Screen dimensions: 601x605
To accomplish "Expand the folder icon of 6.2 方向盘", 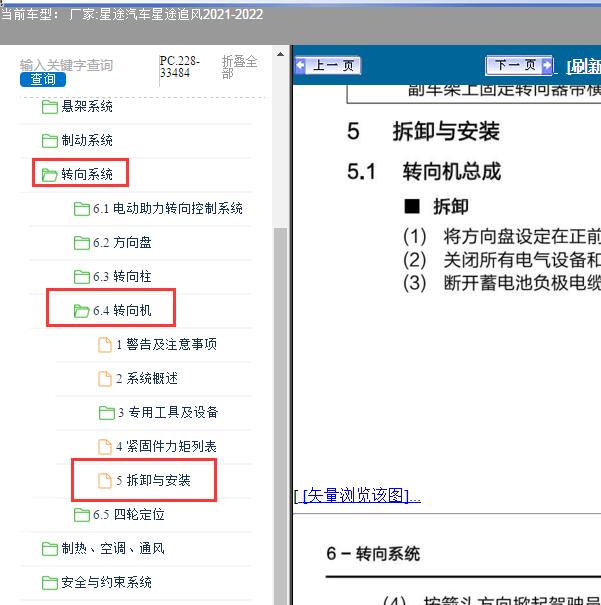I will point(81,243).
